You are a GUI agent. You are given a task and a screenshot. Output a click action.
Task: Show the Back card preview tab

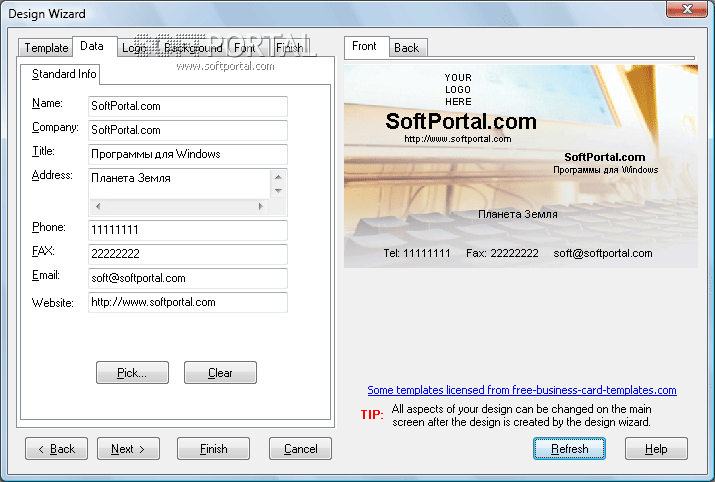coord(406,48)
